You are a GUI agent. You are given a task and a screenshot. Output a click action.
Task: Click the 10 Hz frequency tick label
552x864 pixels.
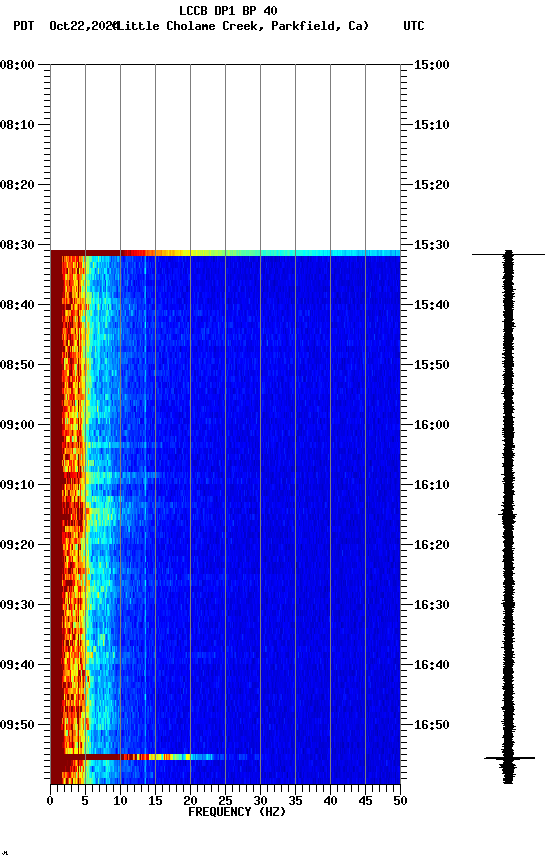click(121, 801)
